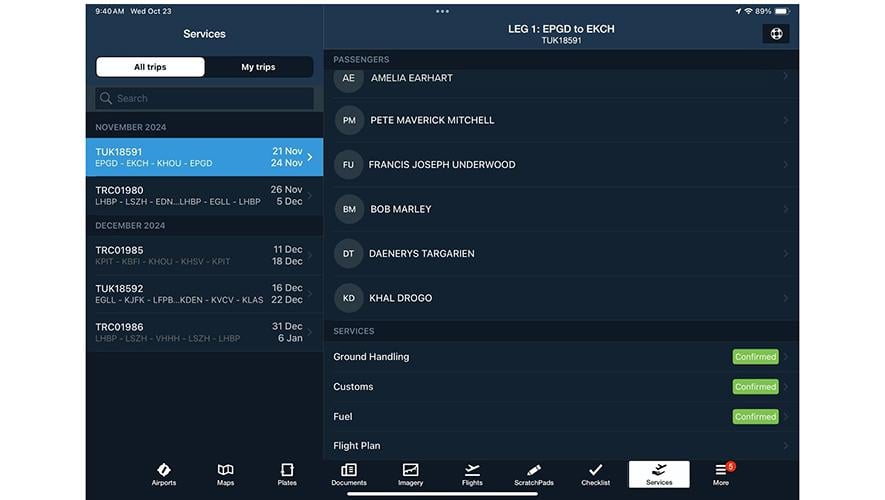The height and width of the screenshot is (500, 885).
Task: Open the Ground Handling service
Action: (x=562, y=357)
